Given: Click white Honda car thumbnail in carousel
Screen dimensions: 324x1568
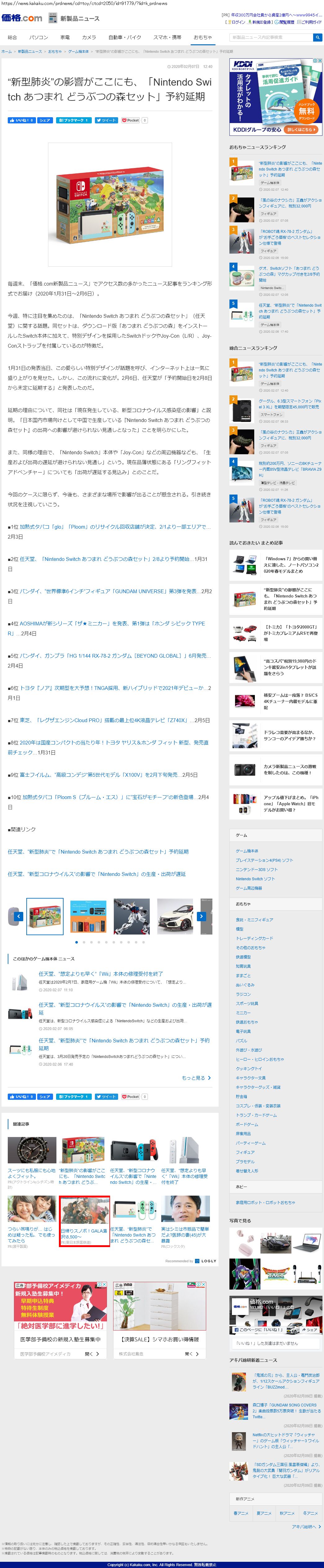Looking at the screenshot, I should [175, 916].
